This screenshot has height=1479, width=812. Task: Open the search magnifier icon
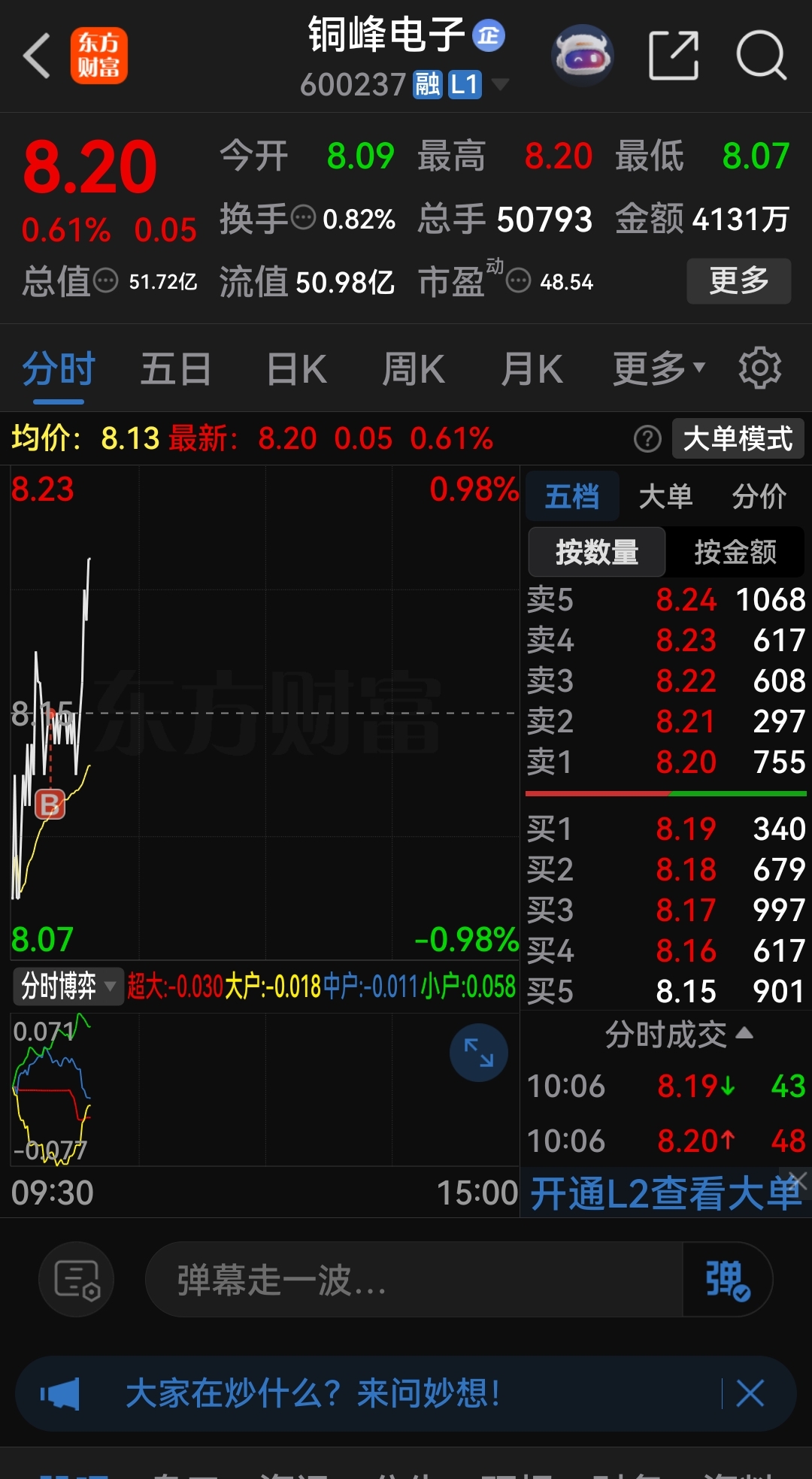pyautogui.click(x=761, y=56)
